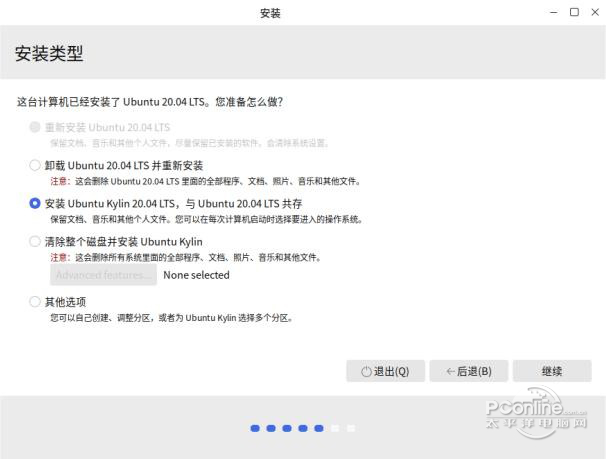Click the last white progress dot
606x459 pixels.
(x=351, y=428)
